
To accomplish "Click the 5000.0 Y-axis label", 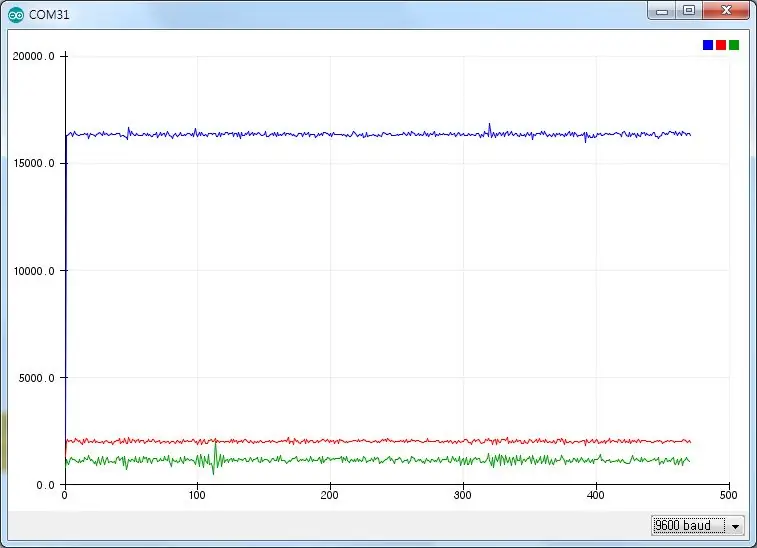I will pyautogui.click(x=36, y=378).
